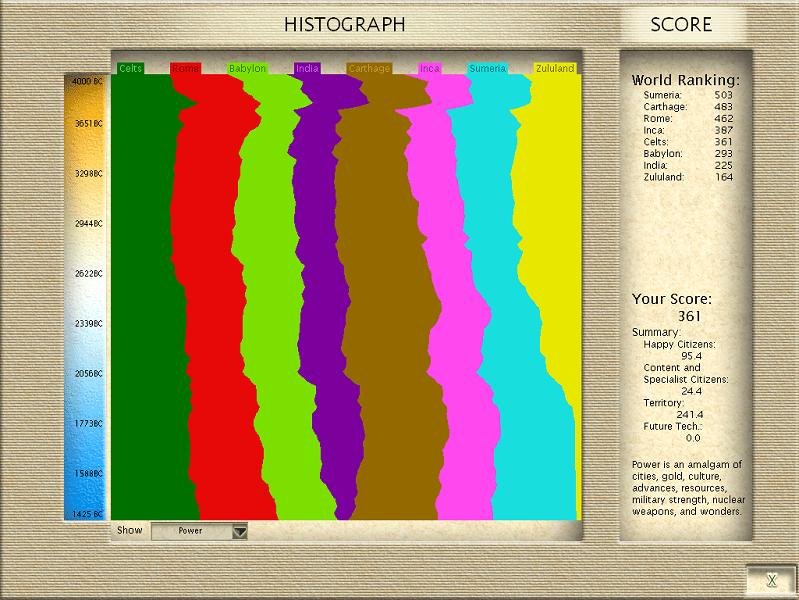Click the Carthage label above the graph
This screenshot has height=600, width=799.
[x=369, y=69]
